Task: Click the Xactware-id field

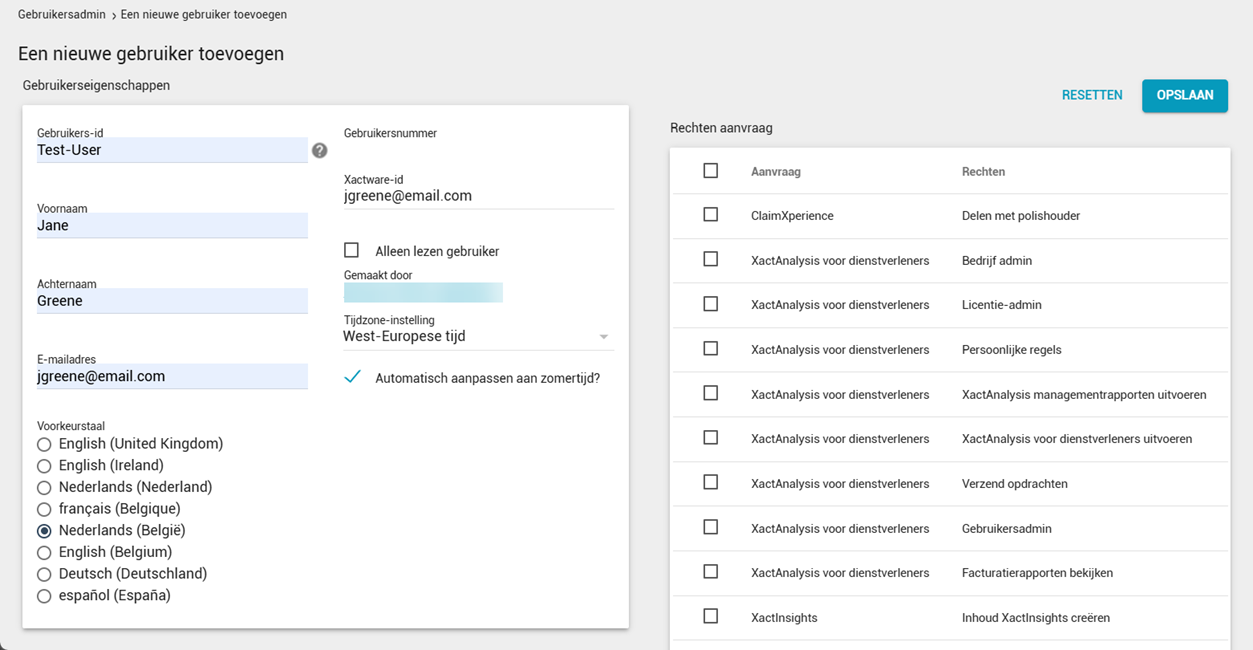Action: [x=477, y=197]
